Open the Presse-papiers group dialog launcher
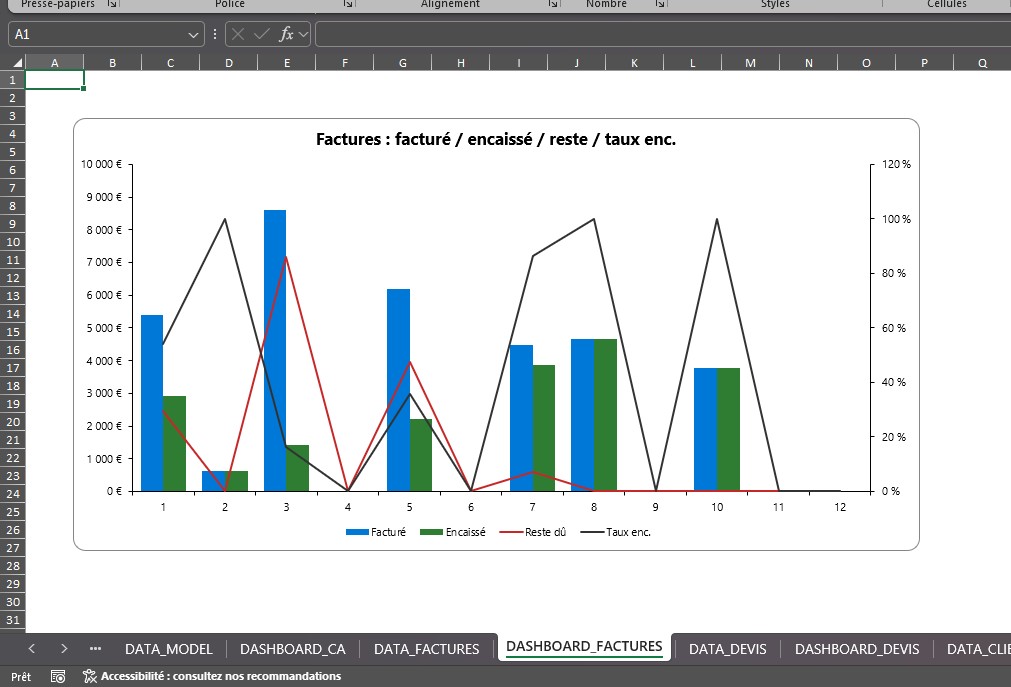The height and width of the screenshot is (687, 1011). pyautogui.click(x=112, y=4)
